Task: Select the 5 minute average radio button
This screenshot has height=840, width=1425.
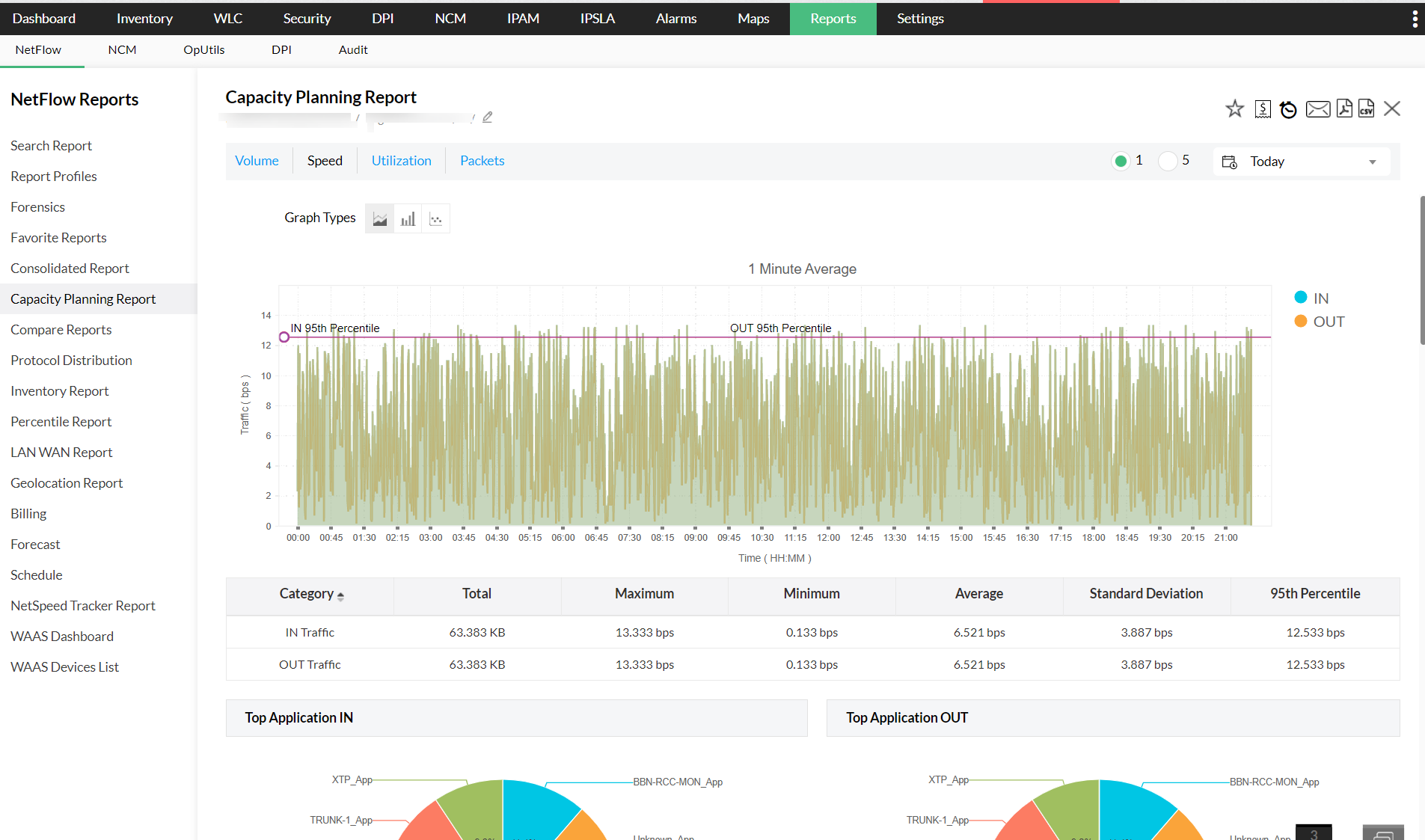Action: point(1167,161)
